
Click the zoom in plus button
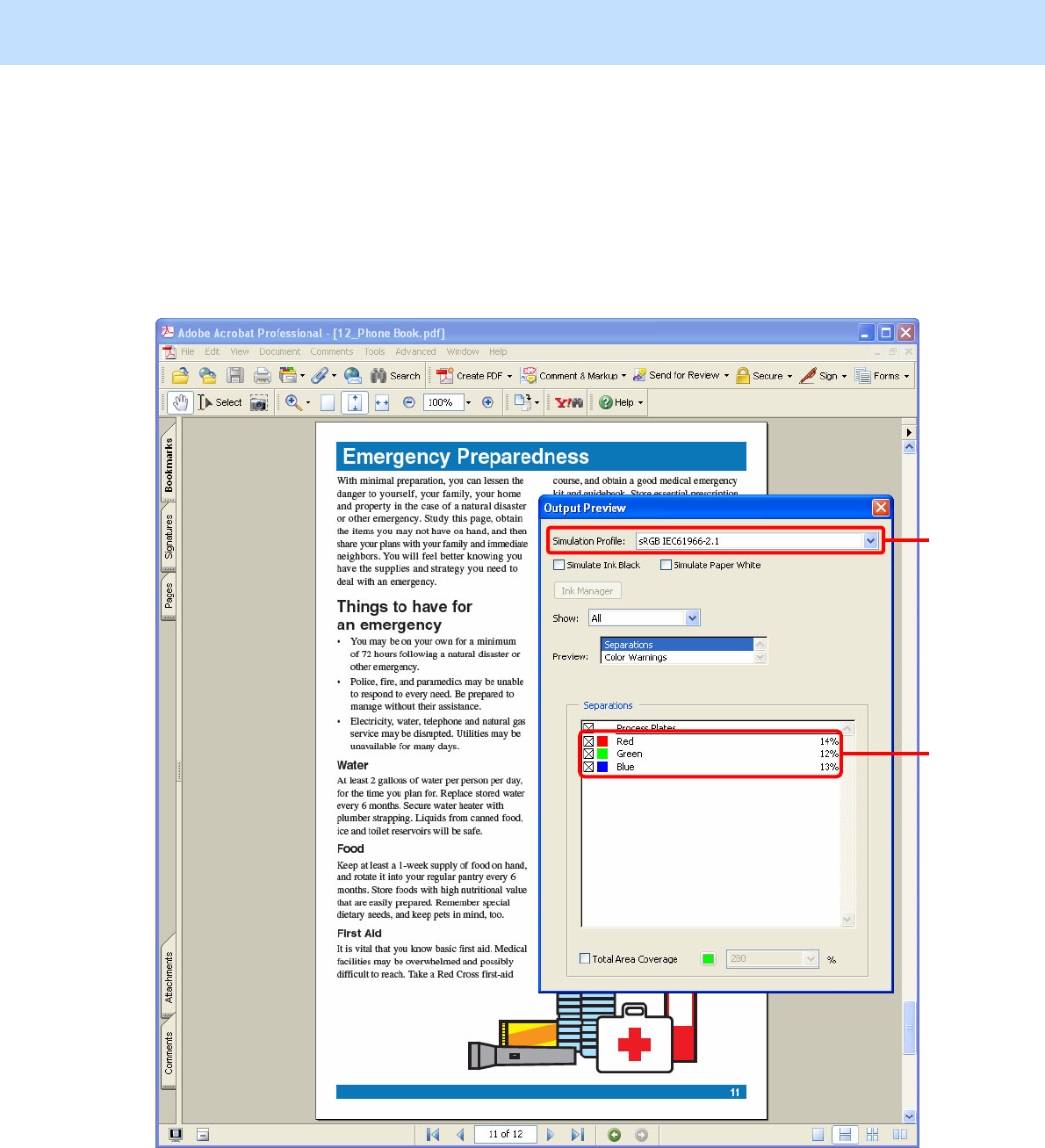pyautogui.click(x=488, y=402)
